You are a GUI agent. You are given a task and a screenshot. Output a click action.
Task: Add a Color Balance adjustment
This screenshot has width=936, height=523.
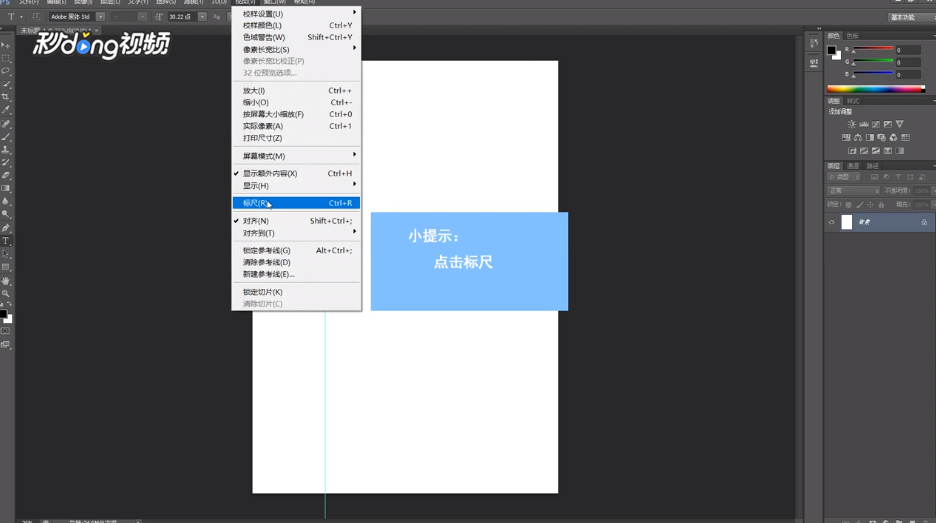pos(858,137)
